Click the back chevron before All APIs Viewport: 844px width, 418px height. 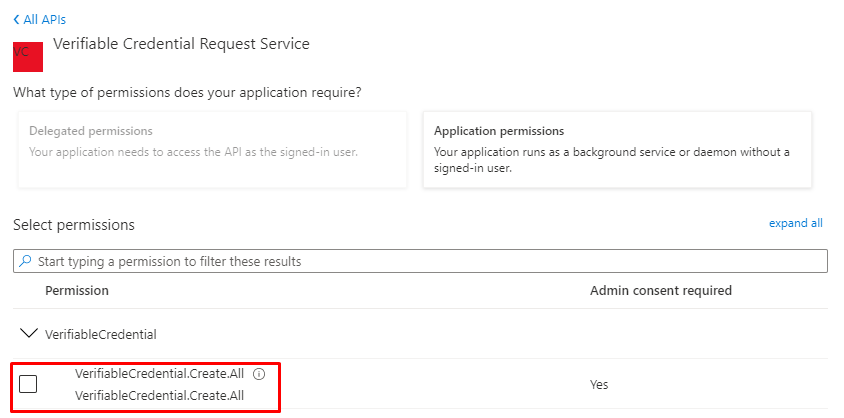(16, 20)
